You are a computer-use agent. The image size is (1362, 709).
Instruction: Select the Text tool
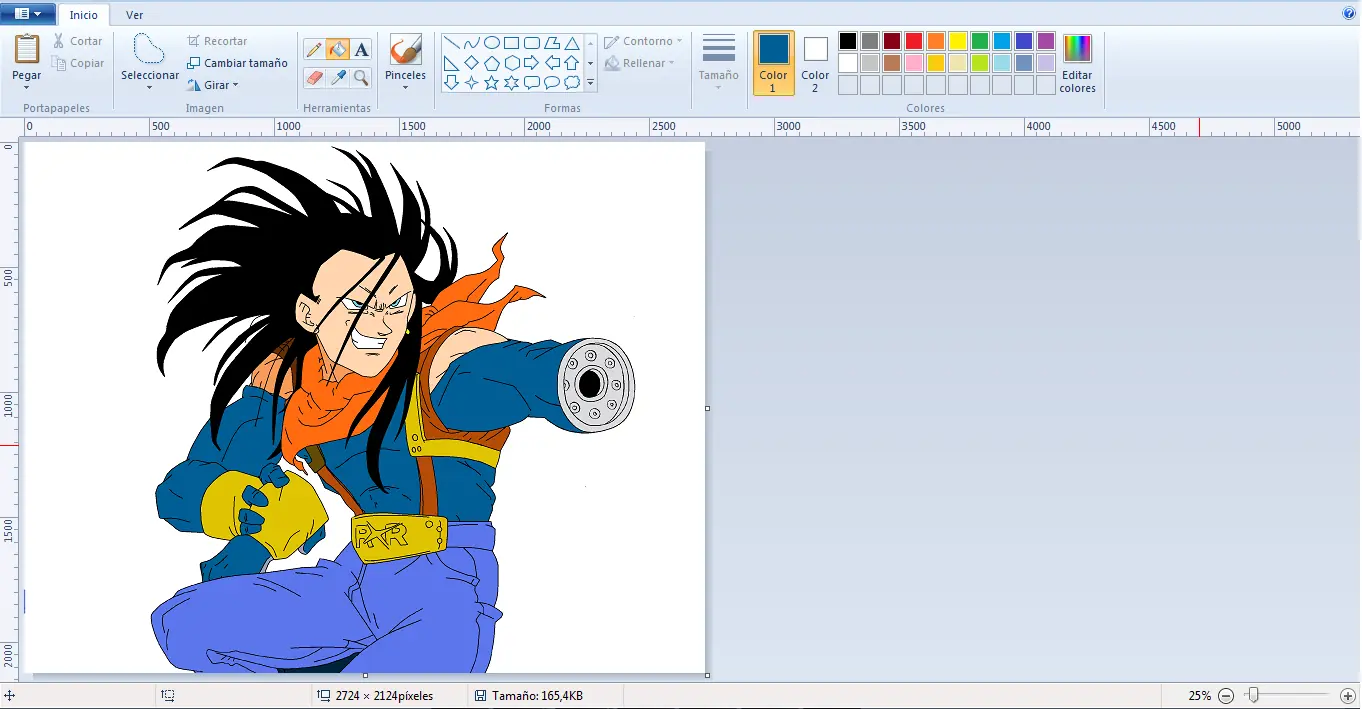pos(362,49)
